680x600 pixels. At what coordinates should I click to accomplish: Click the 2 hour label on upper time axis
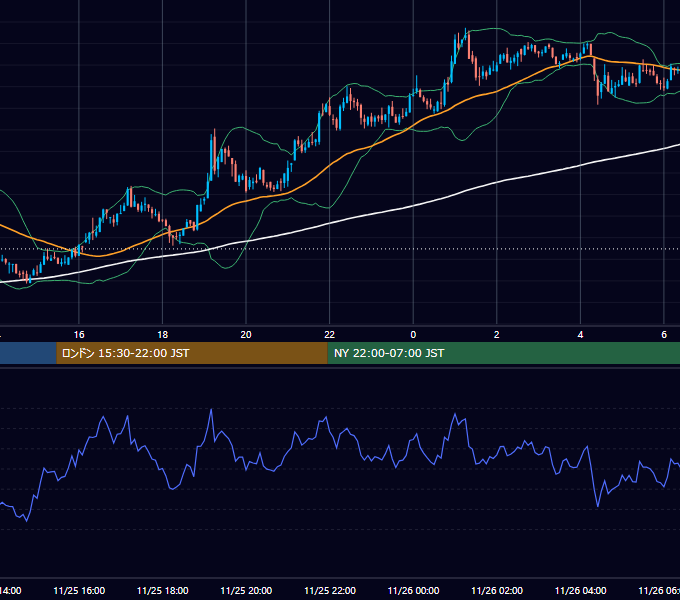click(x=497, y=335)
